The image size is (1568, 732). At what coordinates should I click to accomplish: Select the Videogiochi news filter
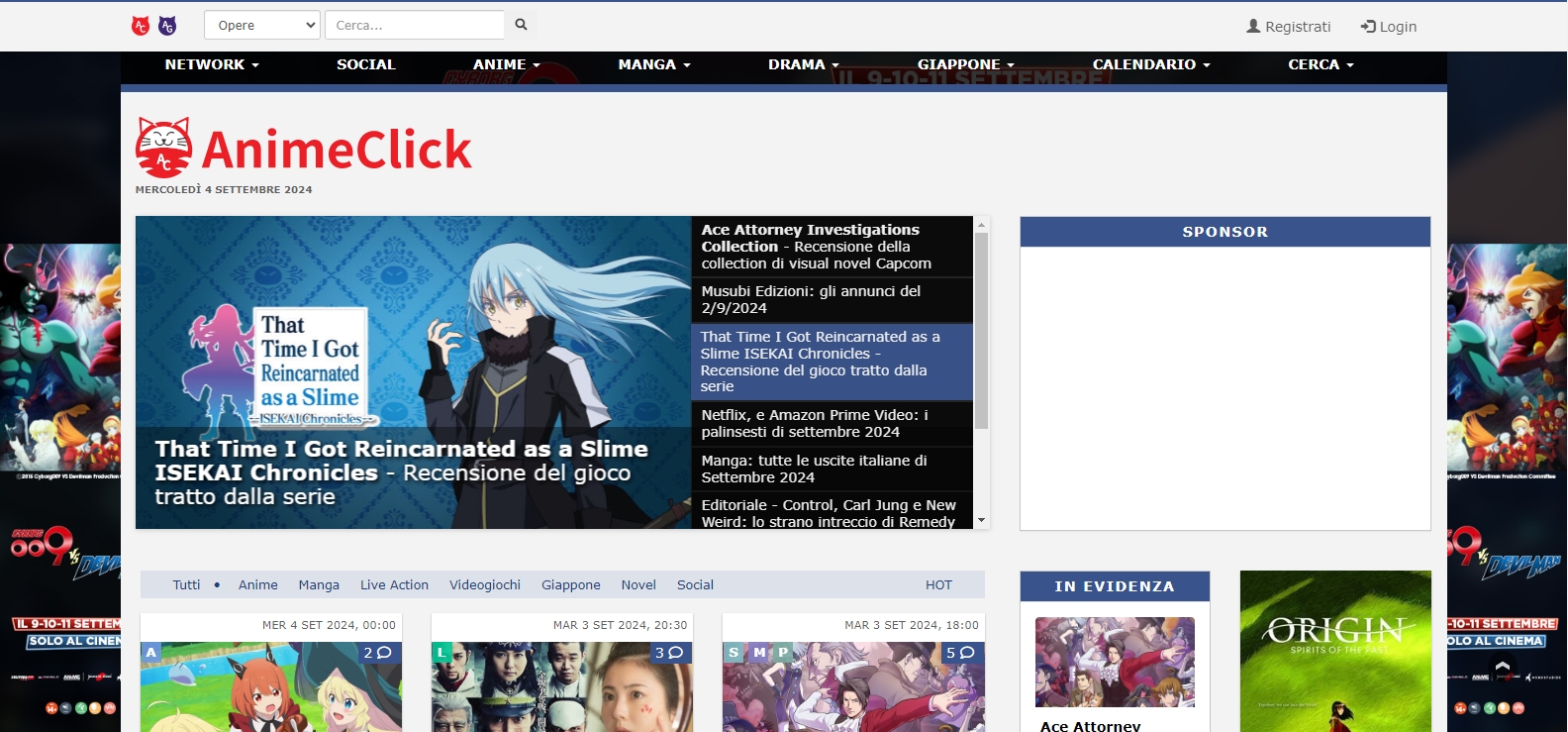click(x=485, y=585)
